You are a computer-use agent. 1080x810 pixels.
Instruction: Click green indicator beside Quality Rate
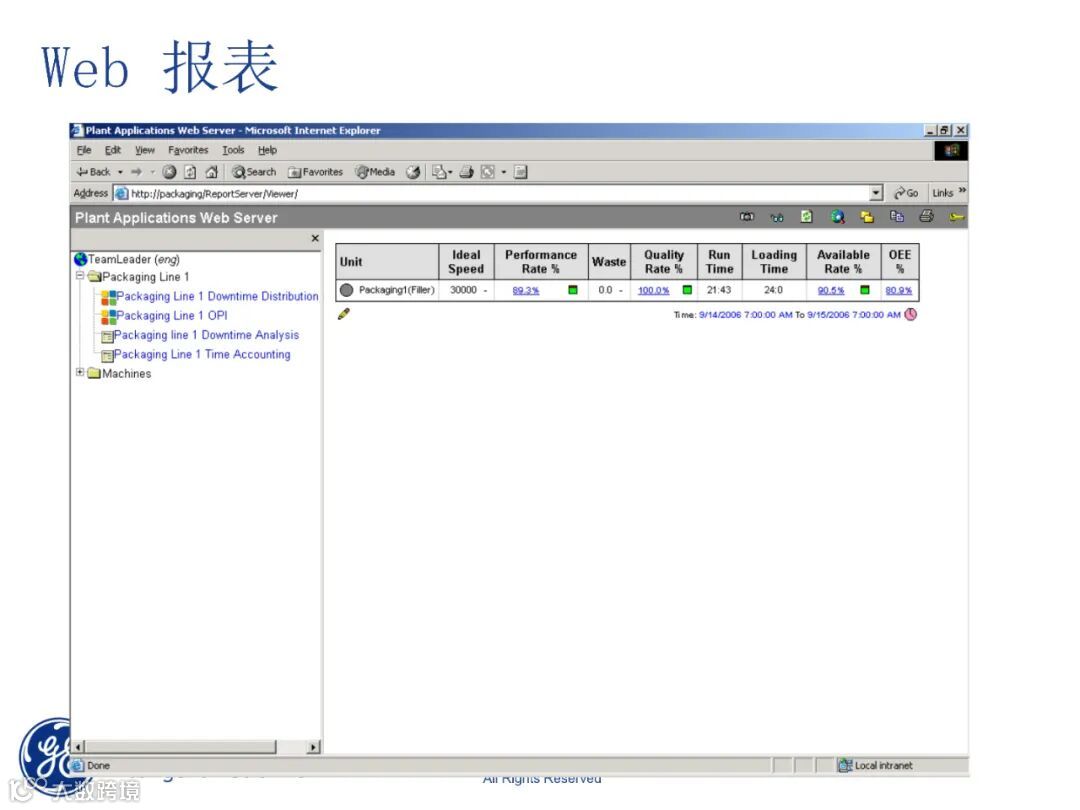[x=687, y=290]
